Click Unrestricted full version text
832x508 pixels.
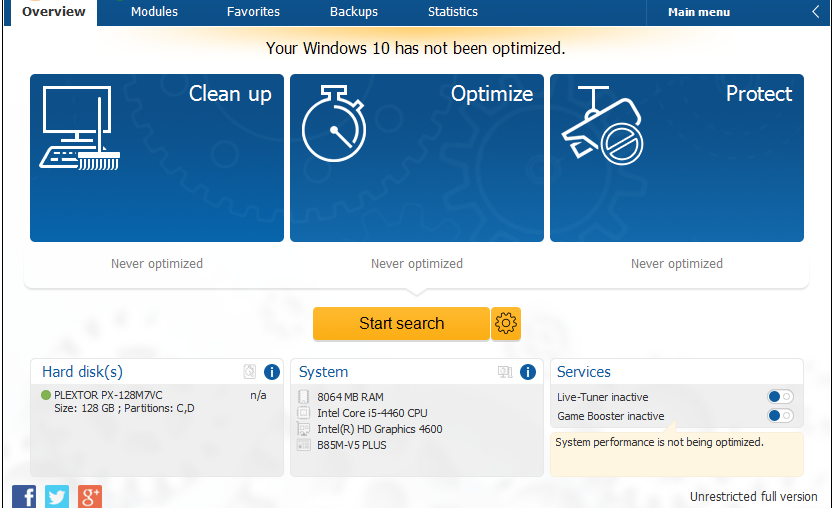point(753,497)
